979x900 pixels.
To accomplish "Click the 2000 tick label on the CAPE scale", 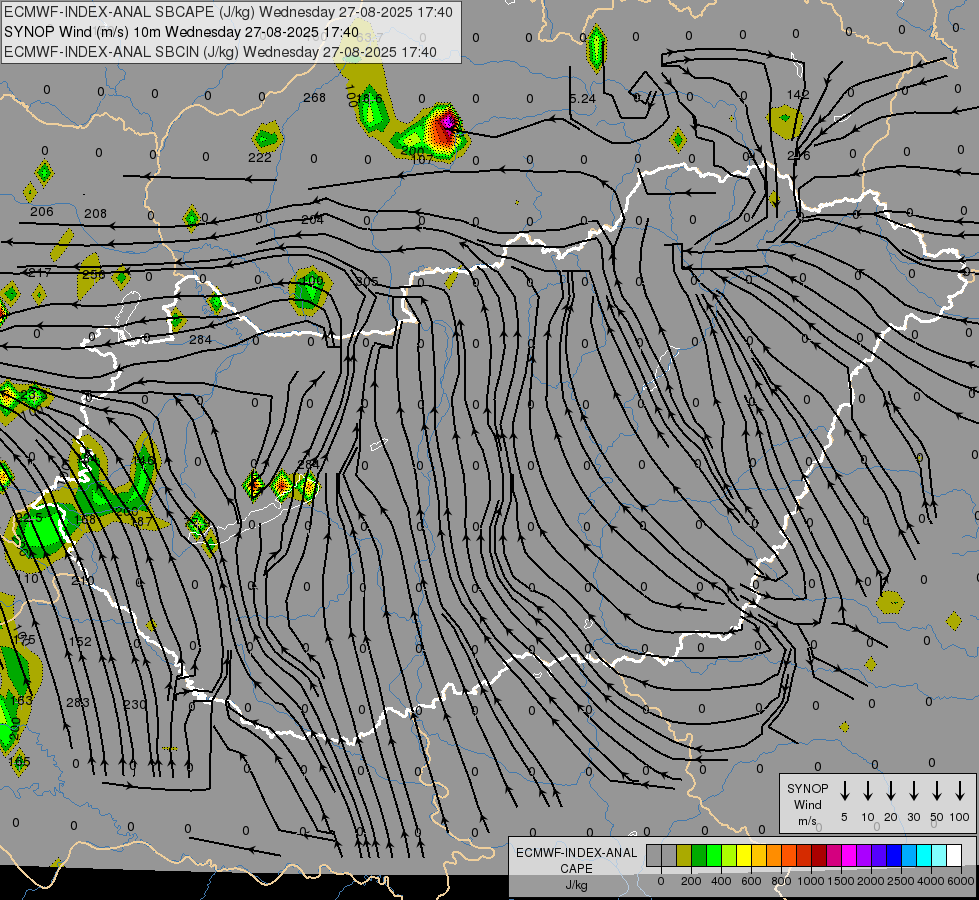I will tap(870, 881).
